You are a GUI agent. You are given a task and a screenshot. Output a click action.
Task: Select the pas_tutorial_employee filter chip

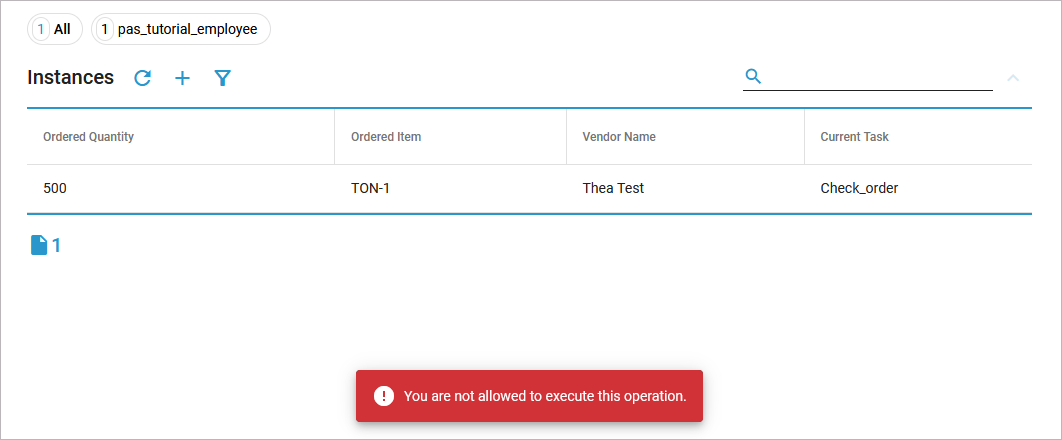[x=181, y=29]
